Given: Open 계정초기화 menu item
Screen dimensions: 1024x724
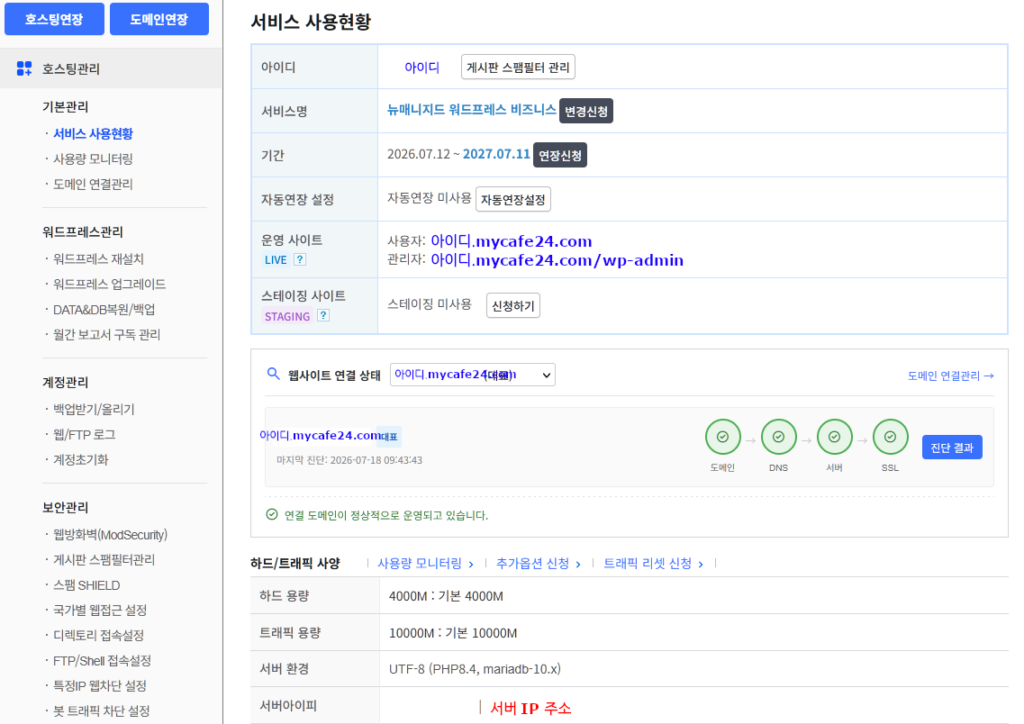Looking at the screenshot, I should coord(80,460).
